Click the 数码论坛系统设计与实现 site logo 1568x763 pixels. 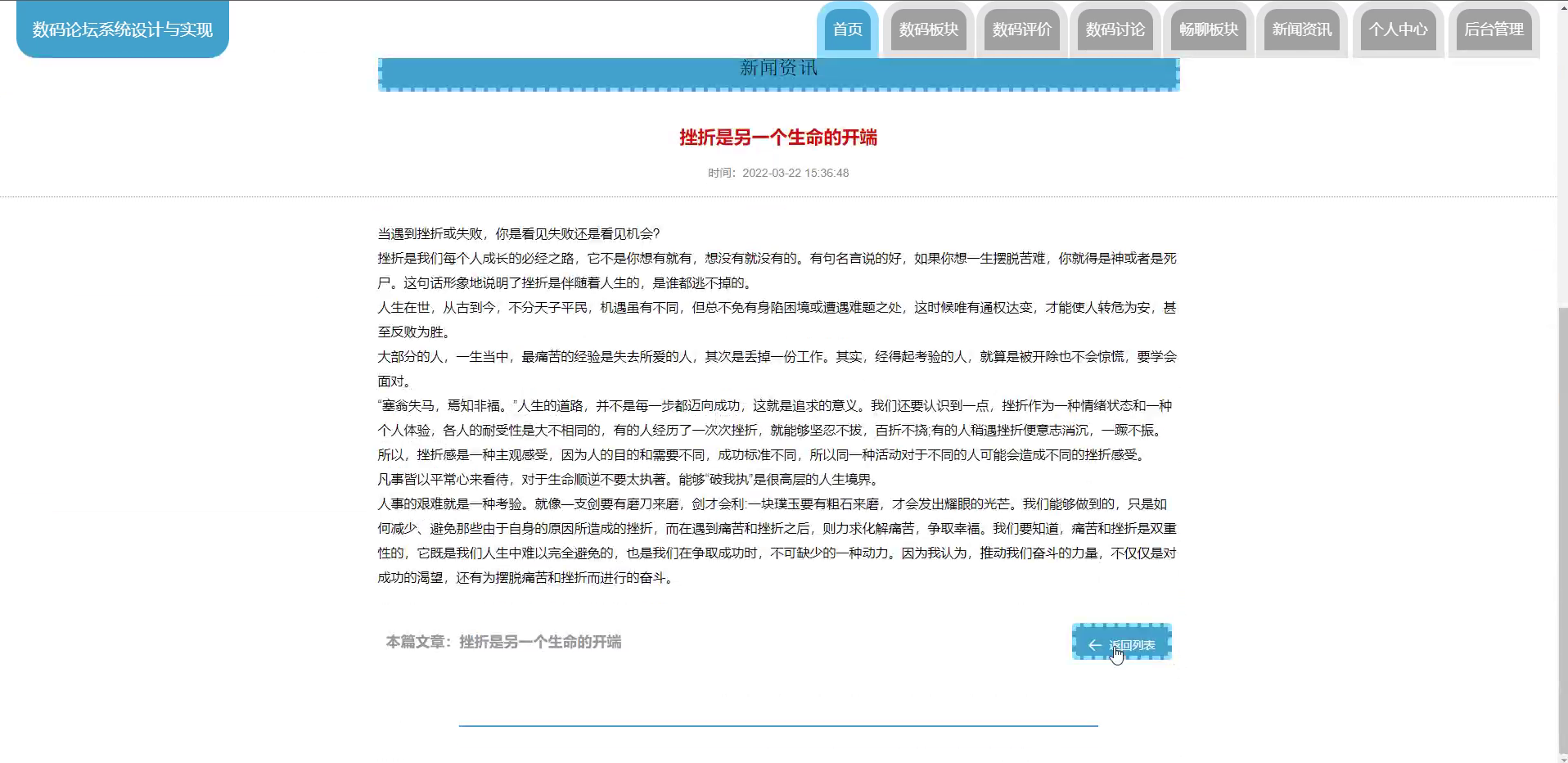click(x=123, y=29)
